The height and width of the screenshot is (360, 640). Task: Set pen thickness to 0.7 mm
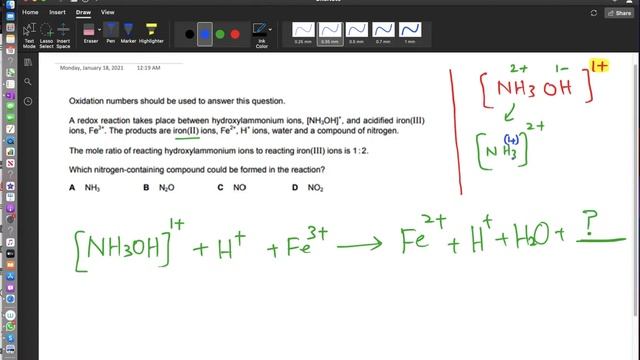point(383,33)
